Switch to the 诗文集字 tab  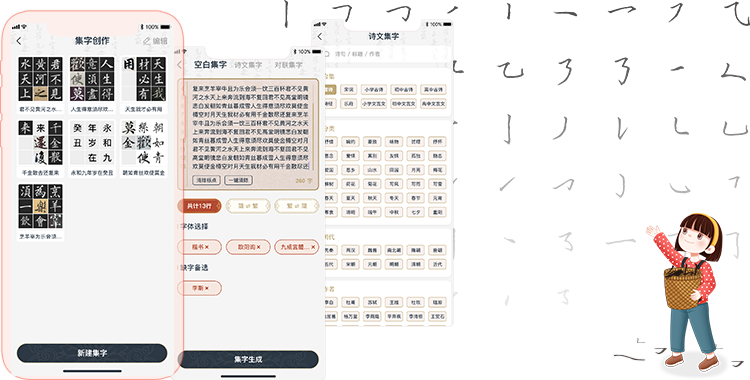tap(248, 65)
